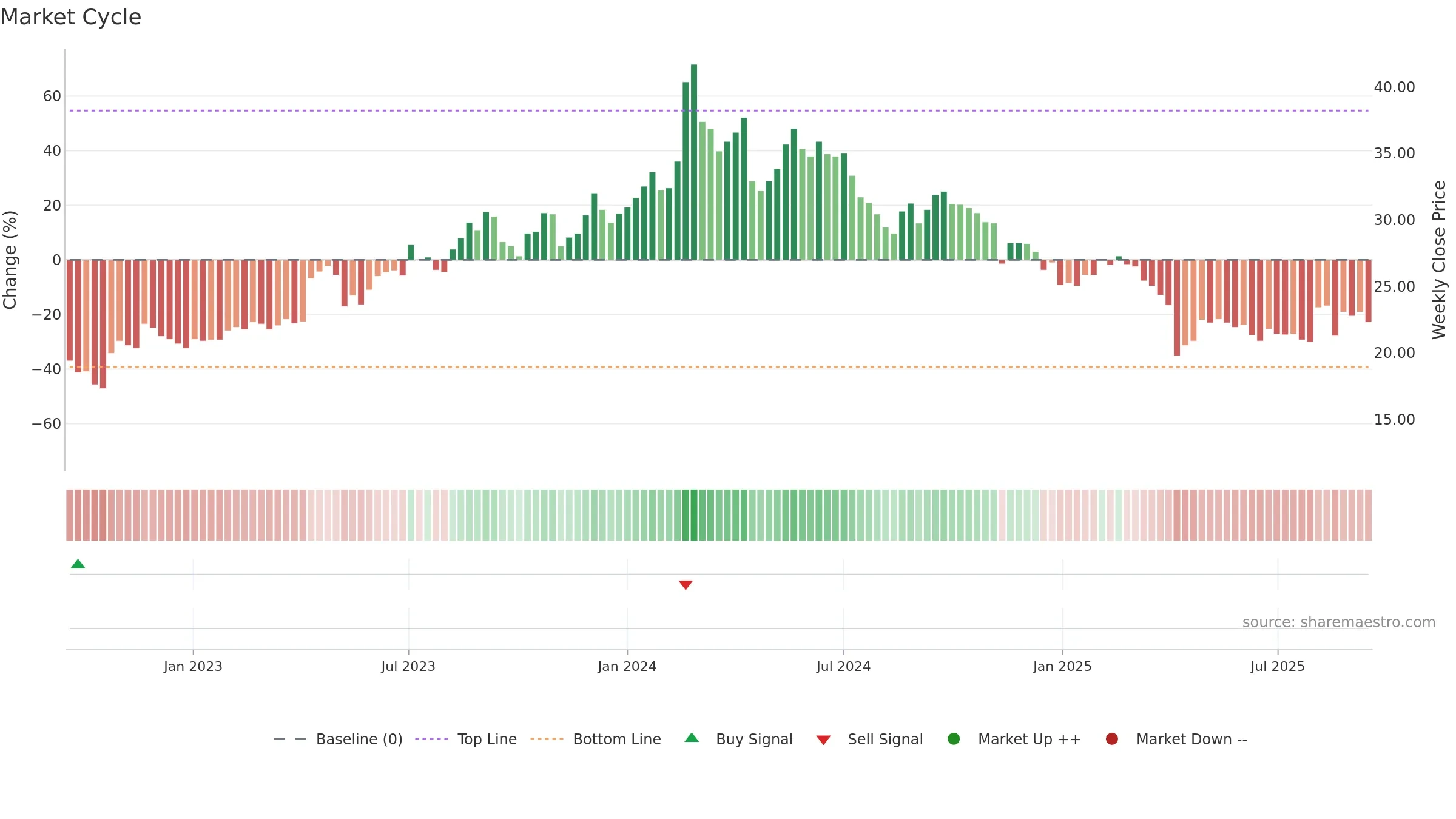
Task: Click the Jul 2024 axis label
Action: click(x=843, y=666)
